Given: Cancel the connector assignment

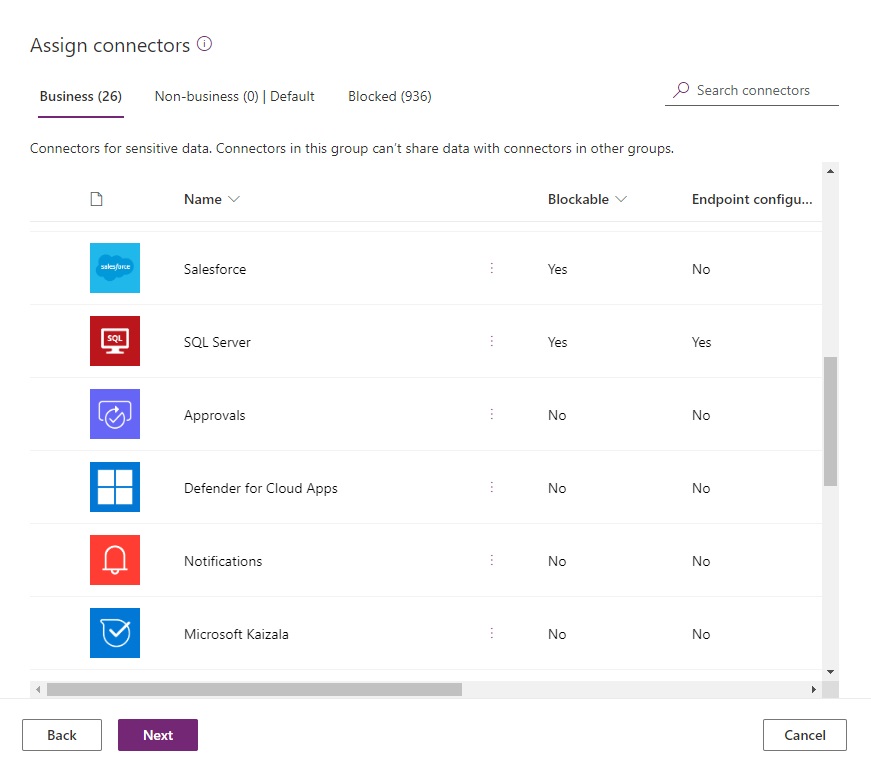Looking at the screenshot, I should (804, 734).
